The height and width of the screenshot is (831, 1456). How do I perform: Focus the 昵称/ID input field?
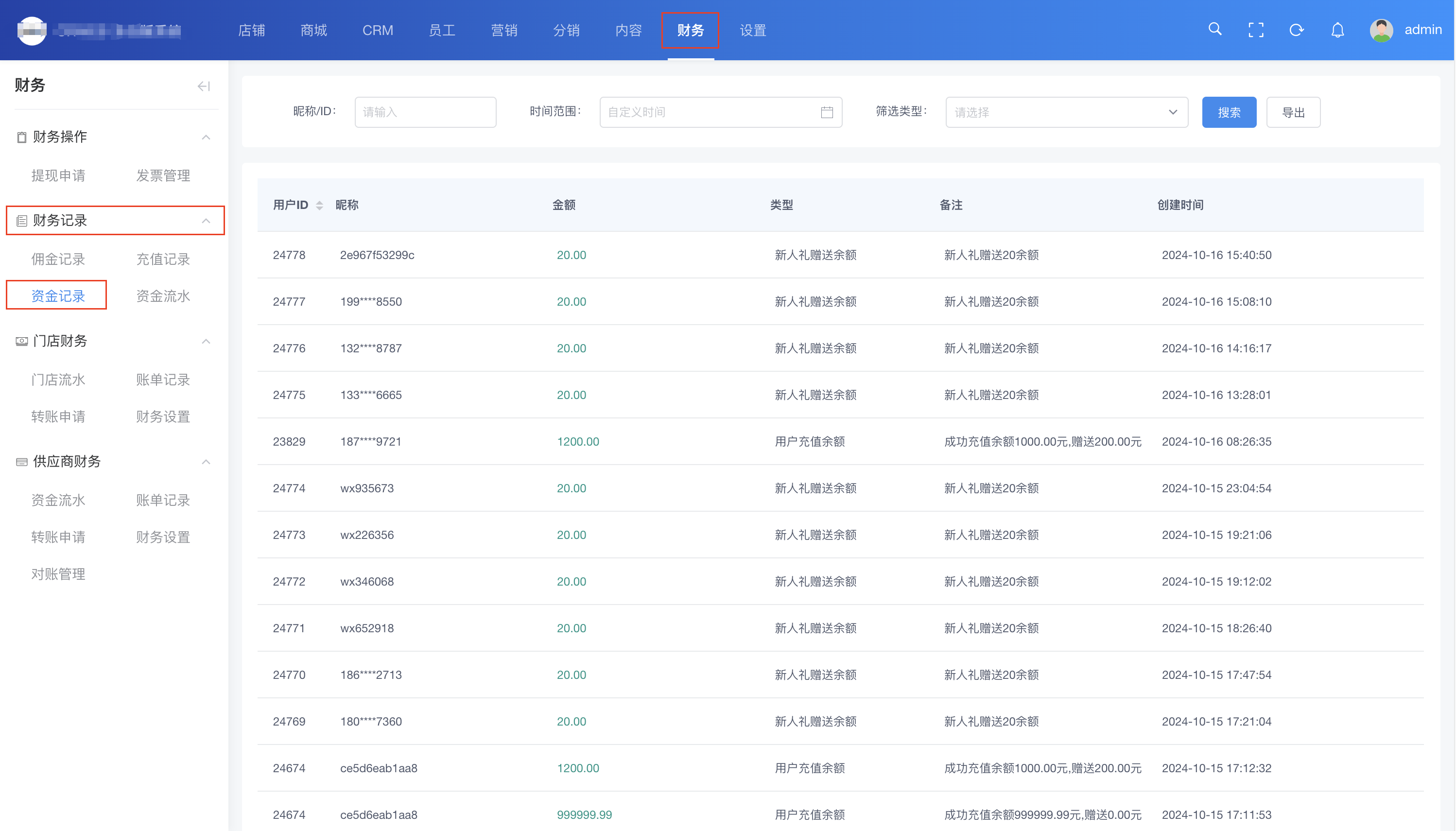tap(425, 112)
